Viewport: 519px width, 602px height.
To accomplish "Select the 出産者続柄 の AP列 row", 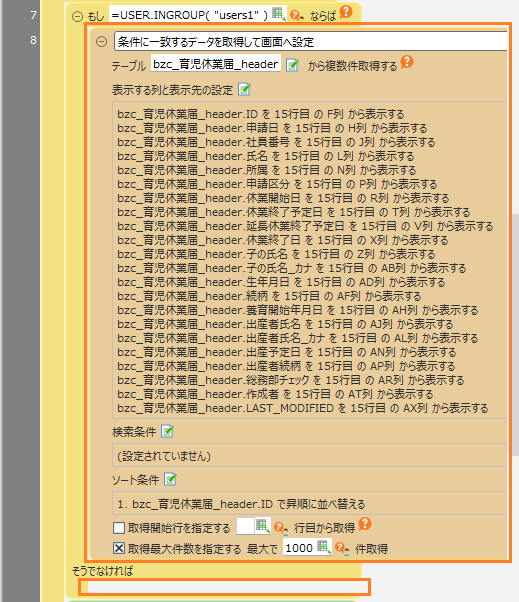I will (286, 366).
